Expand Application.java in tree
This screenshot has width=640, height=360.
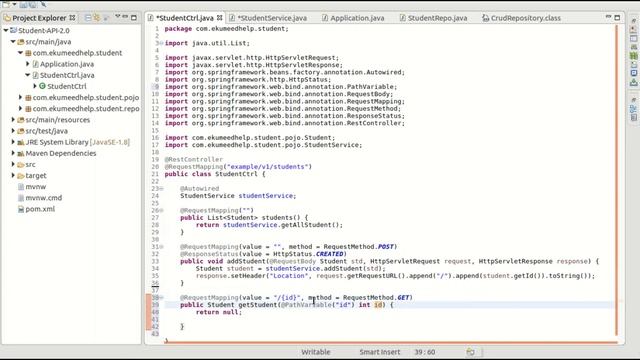point(28,64)
